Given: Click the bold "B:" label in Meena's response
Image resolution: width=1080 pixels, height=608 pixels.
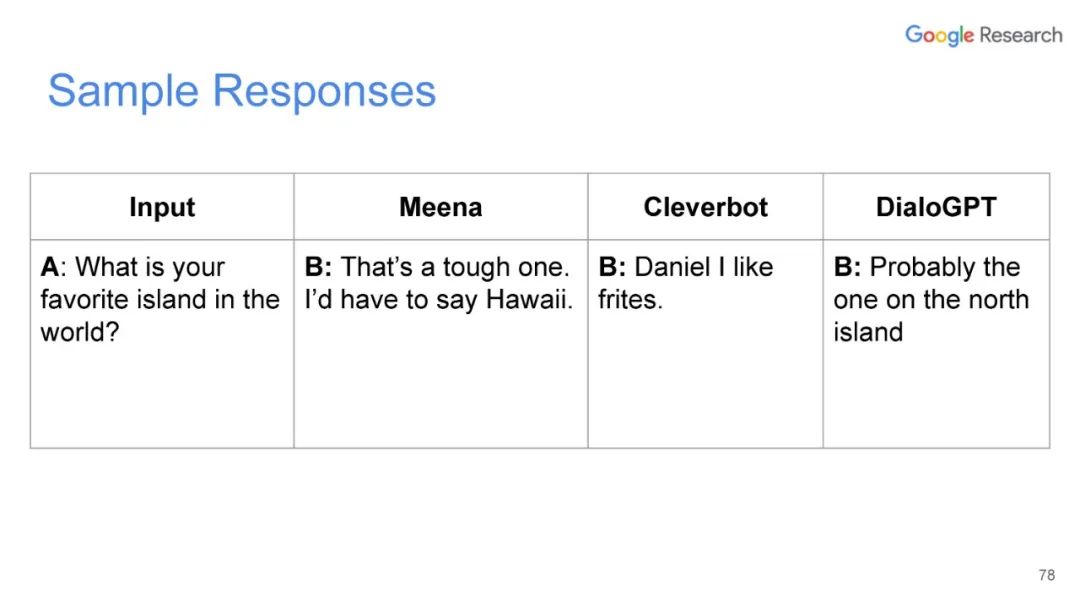Looking at the screenshot, I should click(318, 267).
